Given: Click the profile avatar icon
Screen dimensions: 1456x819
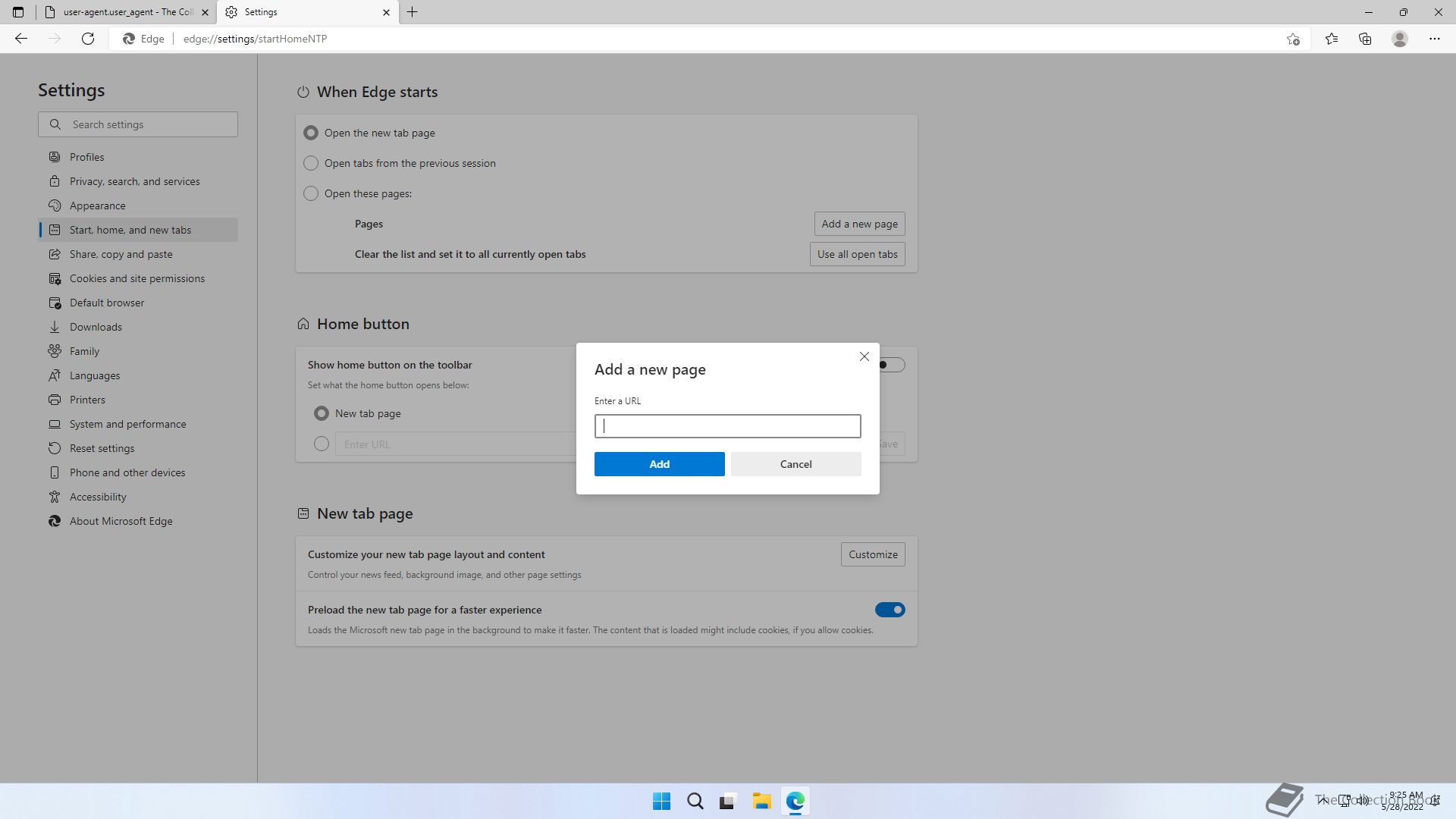Looking at the screenshot, I should click(x=1400, y=39).
